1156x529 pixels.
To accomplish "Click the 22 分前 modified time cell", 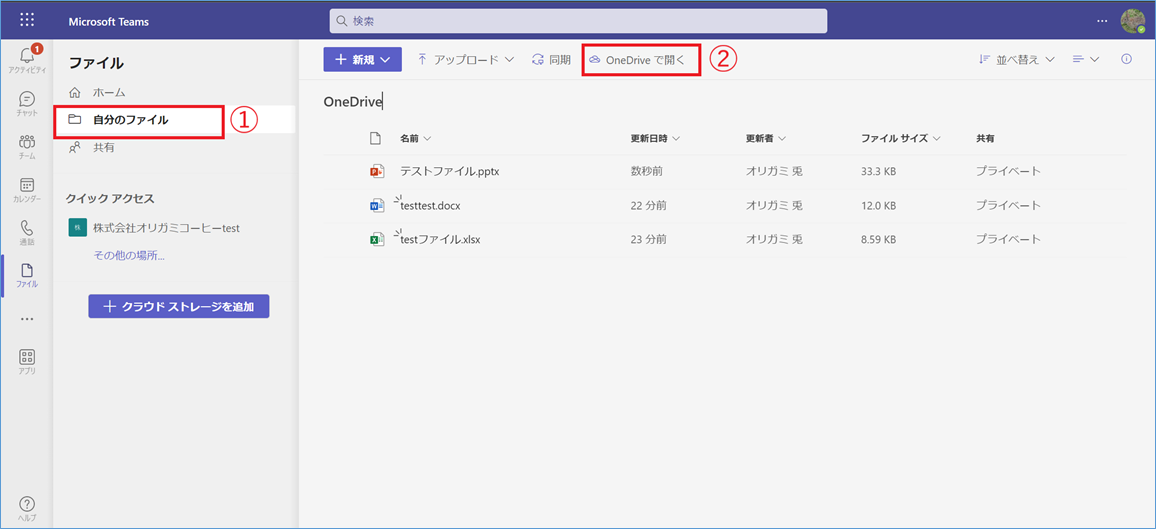I will [x=649, y=206].
